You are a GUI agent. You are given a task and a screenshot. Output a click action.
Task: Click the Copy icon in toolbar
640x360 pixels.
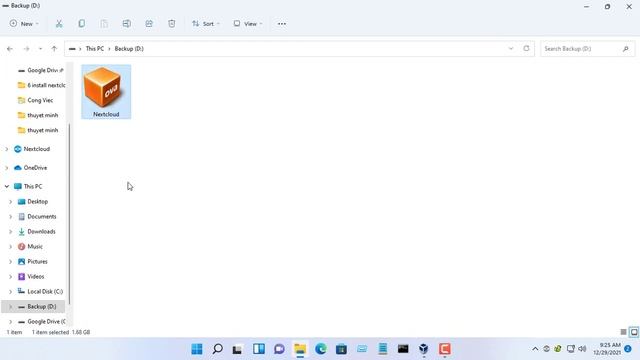(82, 24)
